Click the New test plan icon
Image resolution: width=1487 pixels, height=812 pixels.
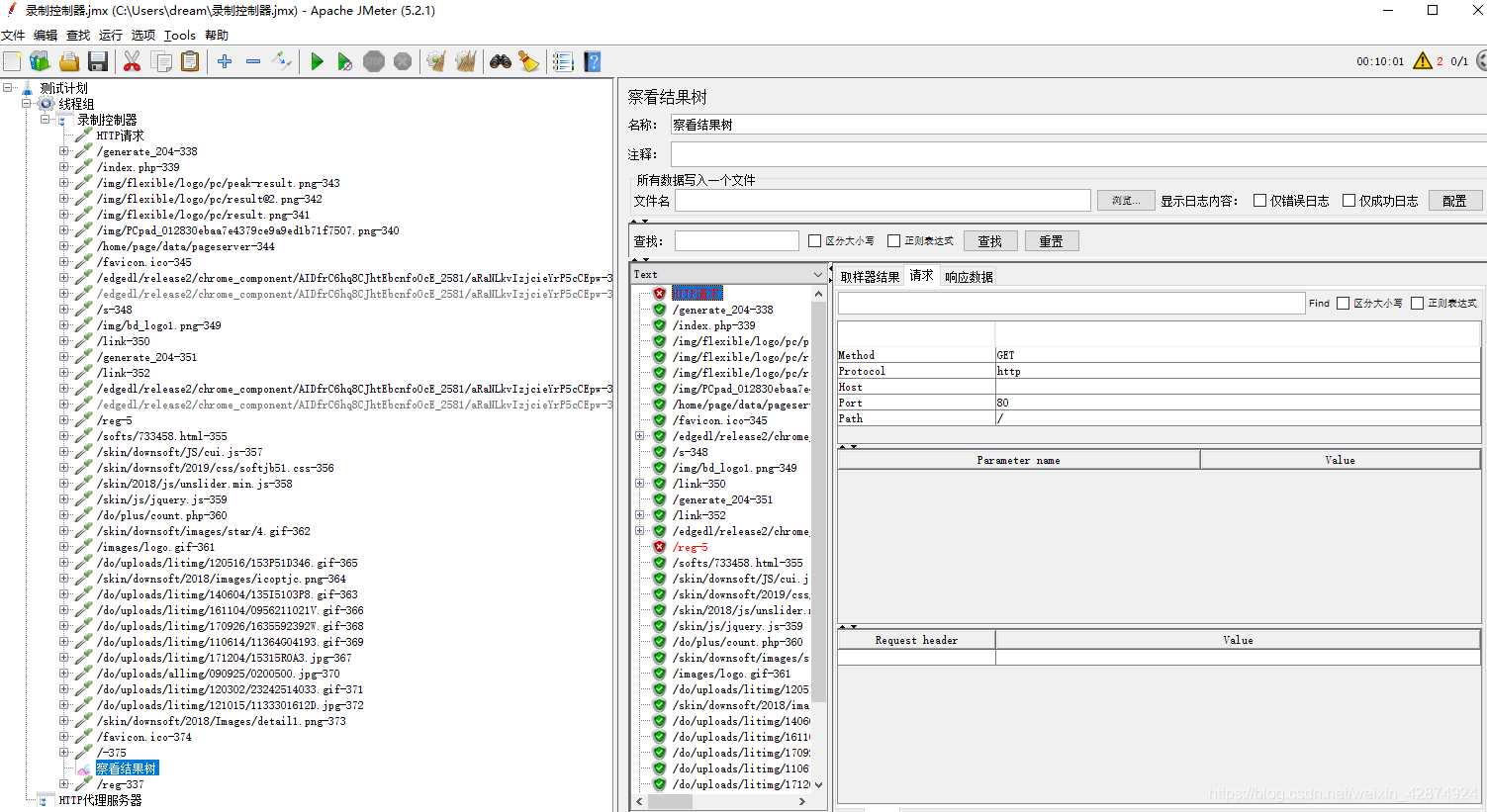coord(12,61)
